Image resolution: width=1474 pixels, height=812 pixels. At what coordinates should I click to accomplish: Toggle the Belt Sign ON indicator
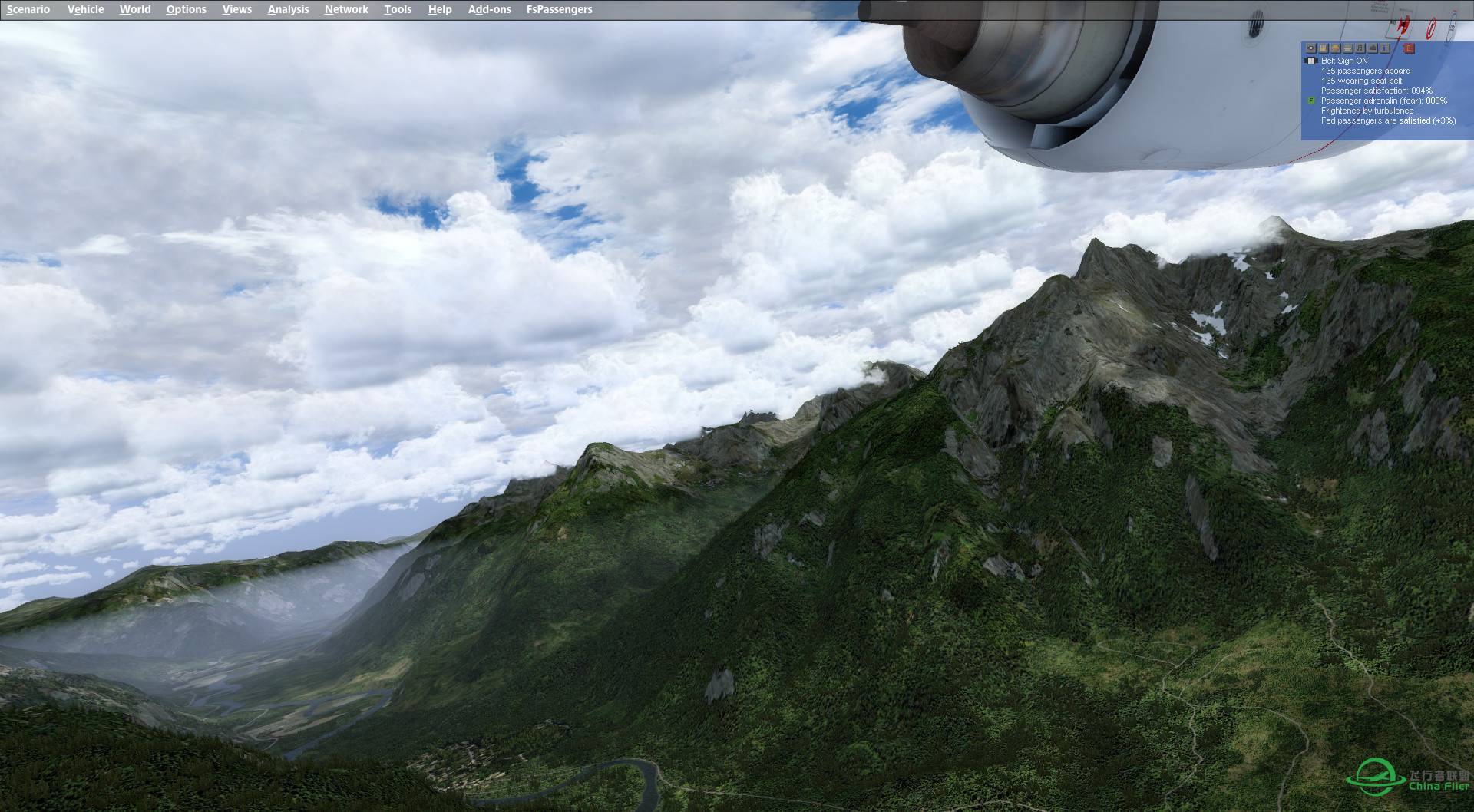[x=1310, y=61]
